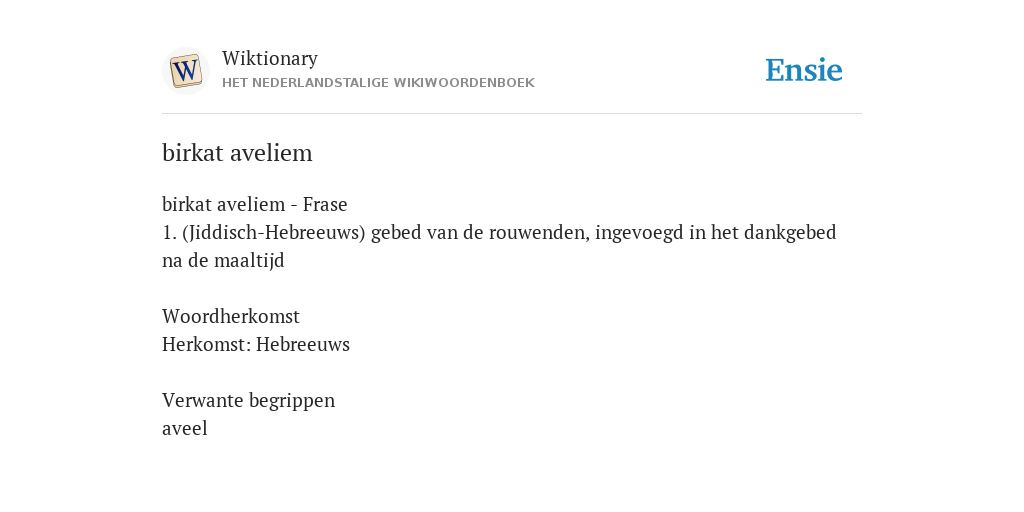Click the word WIKIWOORDENBOEK in the subtitle

(464, 83)
